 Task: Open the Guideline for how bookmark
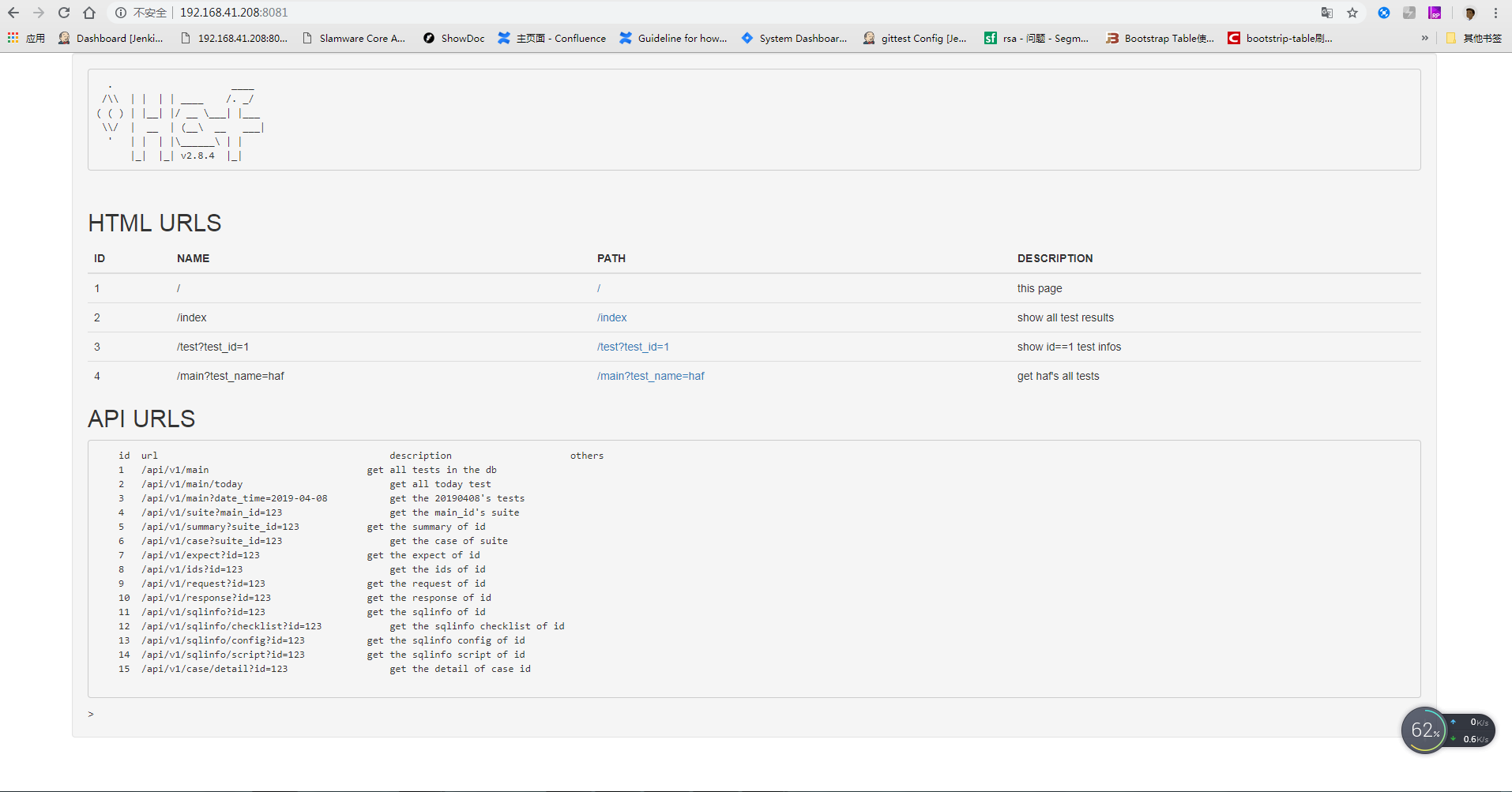click(x=673, y=38)
